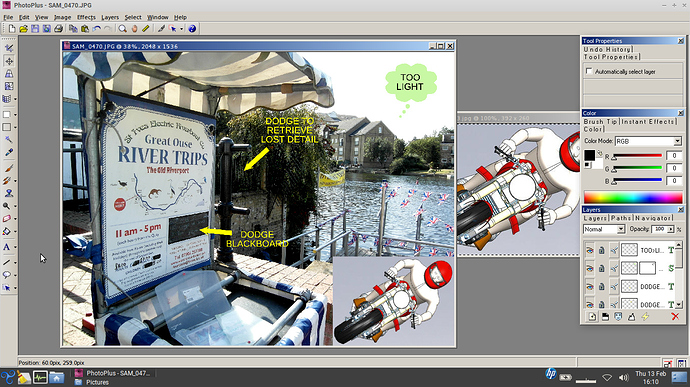
Task: Switch to the Navigator tab
Action: click(x=653, y=218)
